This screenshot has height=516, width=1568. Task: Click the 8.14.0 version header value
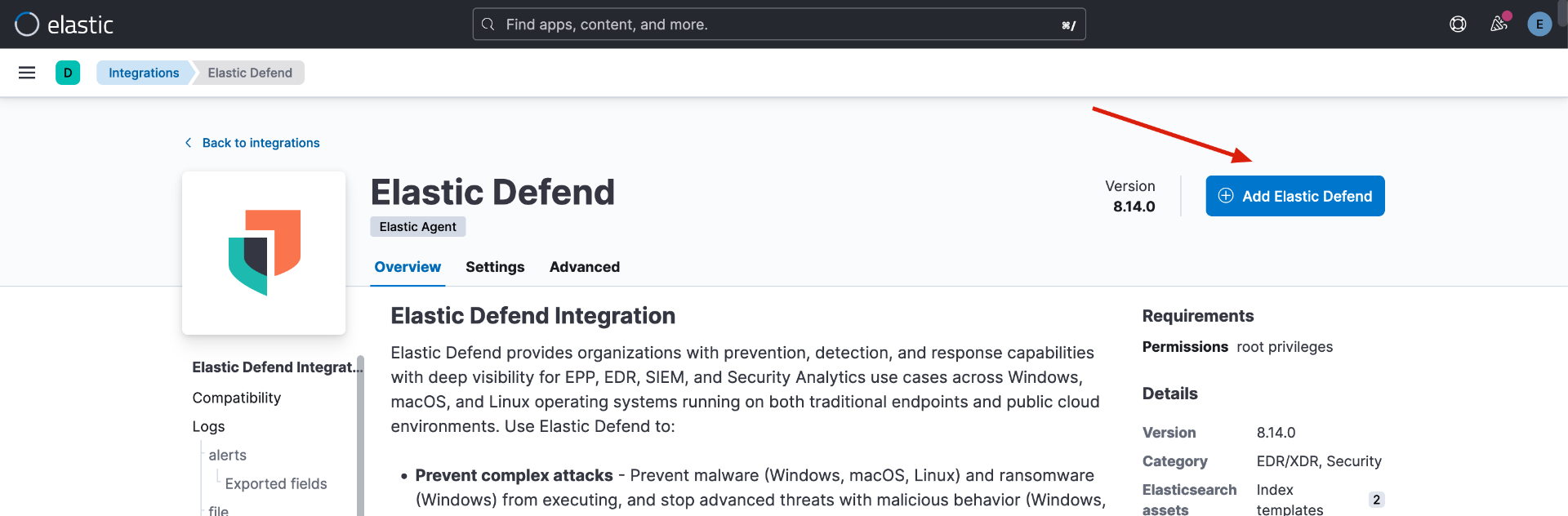pyautogui.click(x=1134, y=207)
